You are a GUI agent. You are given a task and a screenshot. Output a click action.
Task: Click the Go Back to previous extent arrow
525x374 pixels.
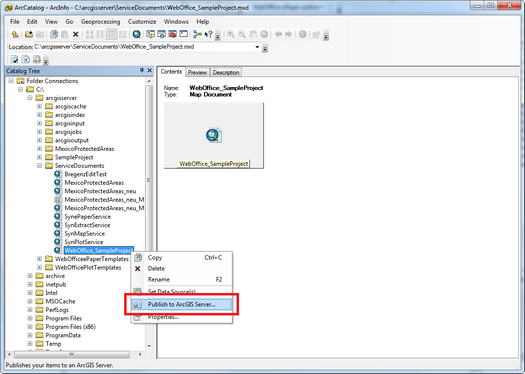tap(278, 34)
